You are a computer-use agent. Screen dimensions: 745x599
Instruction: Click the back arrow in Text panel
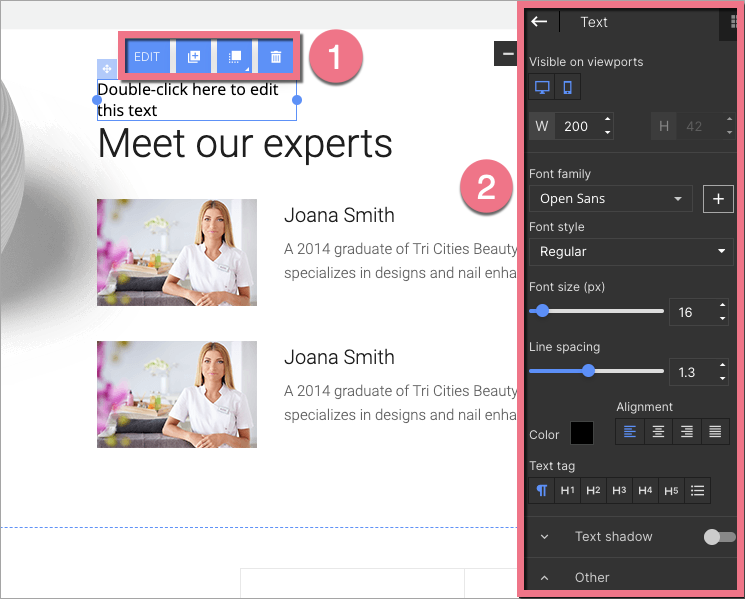click(x=540, y=22)
